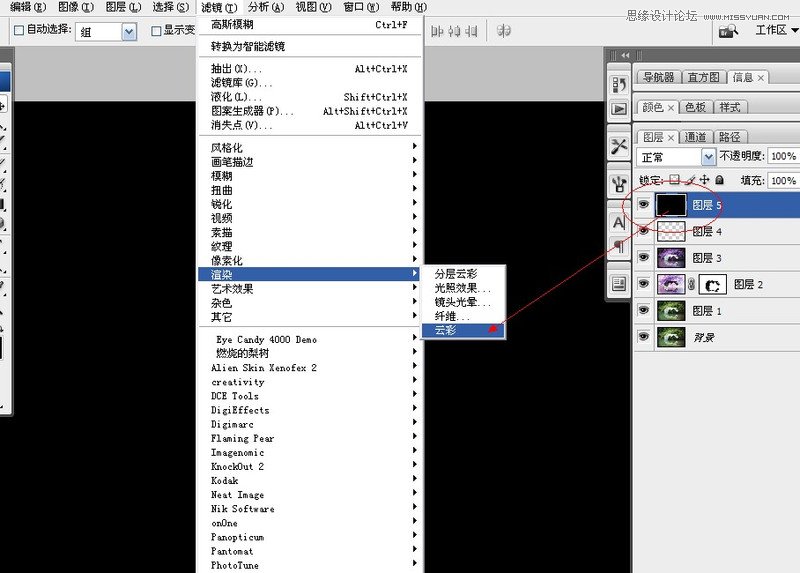Click the distribute left edges icon
Viewport: 800px width, 573px height.
point(437,32)
